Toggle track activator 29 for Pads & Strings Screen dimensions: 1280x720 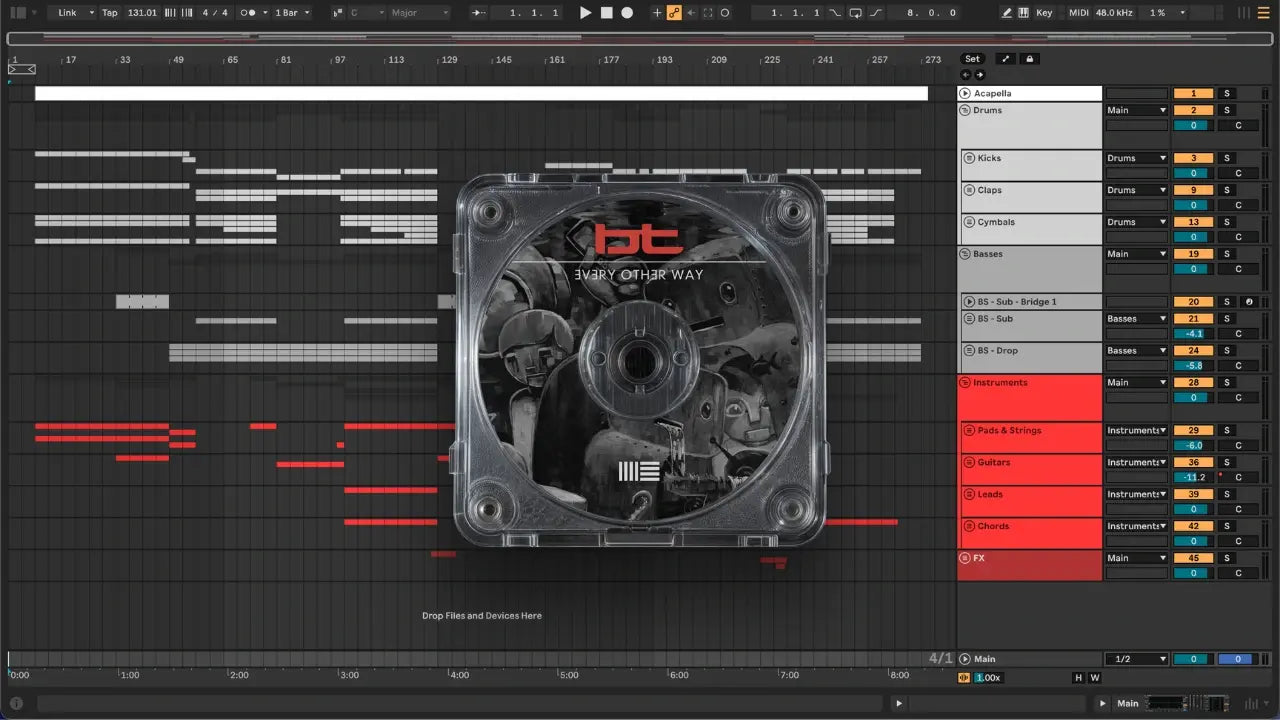tap(1193, 430)
